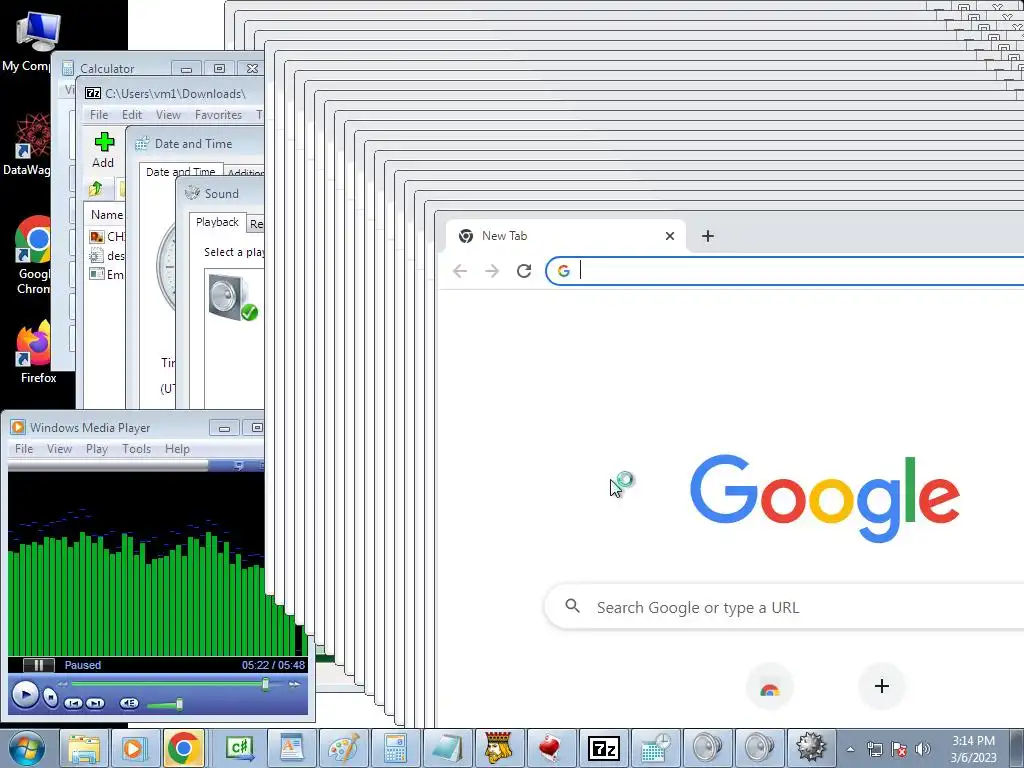This screenshot has width=1024, height=768.
Task: Switch to Calculator in the taskbar
Action: [x=395, y=748]
